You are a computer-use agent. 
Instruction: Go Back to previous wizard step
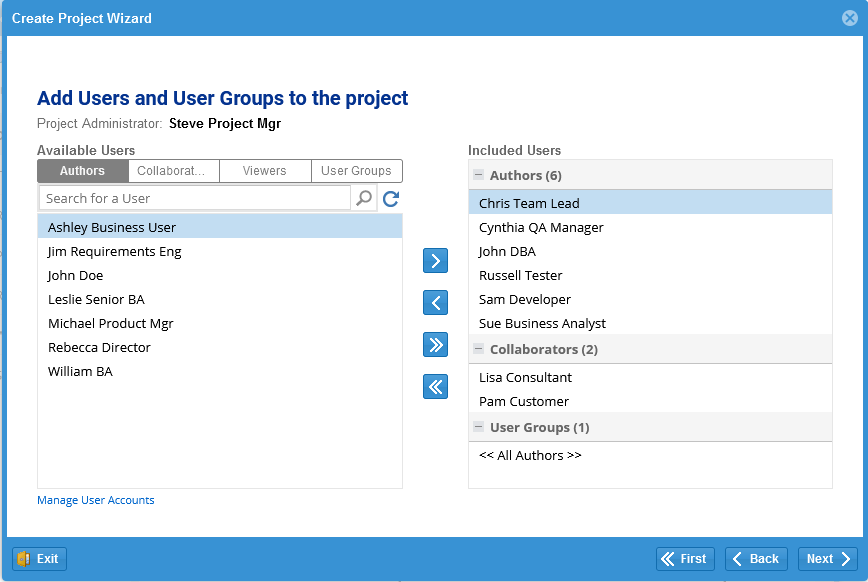756,559
